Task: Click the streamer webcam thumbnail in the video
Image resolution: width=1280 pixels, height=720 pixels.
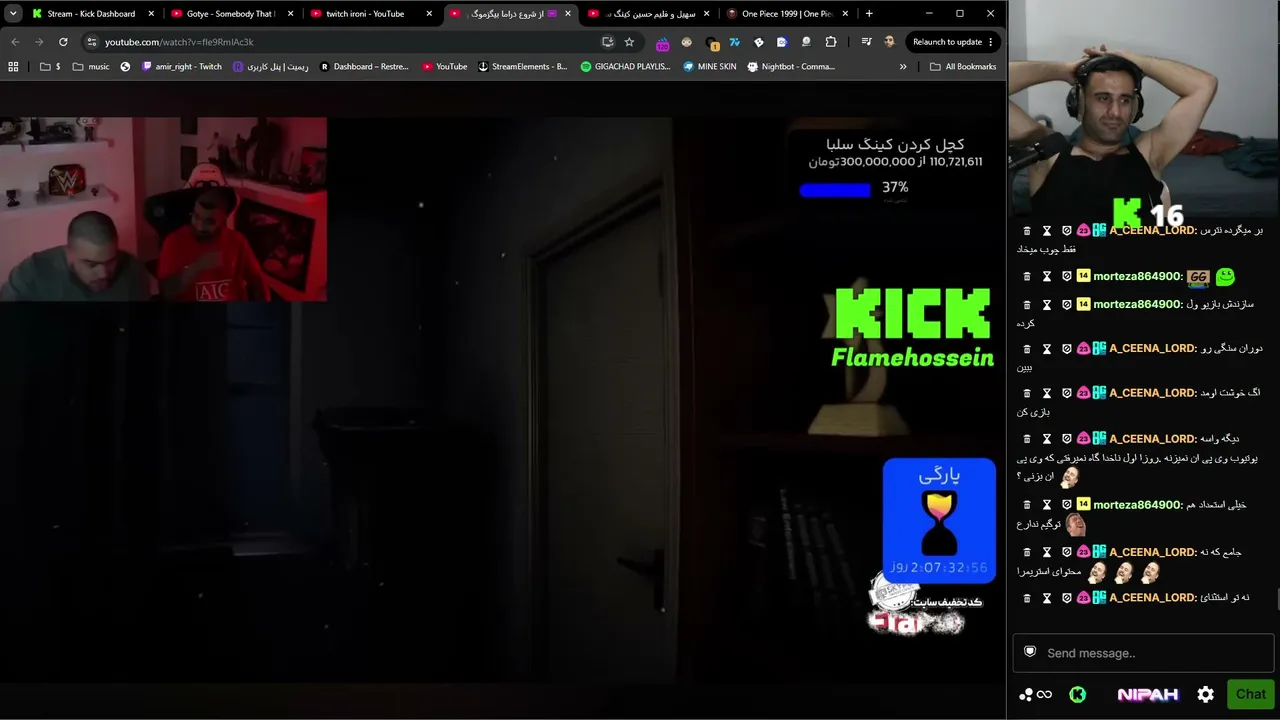Action: click(x=163, y=209)
